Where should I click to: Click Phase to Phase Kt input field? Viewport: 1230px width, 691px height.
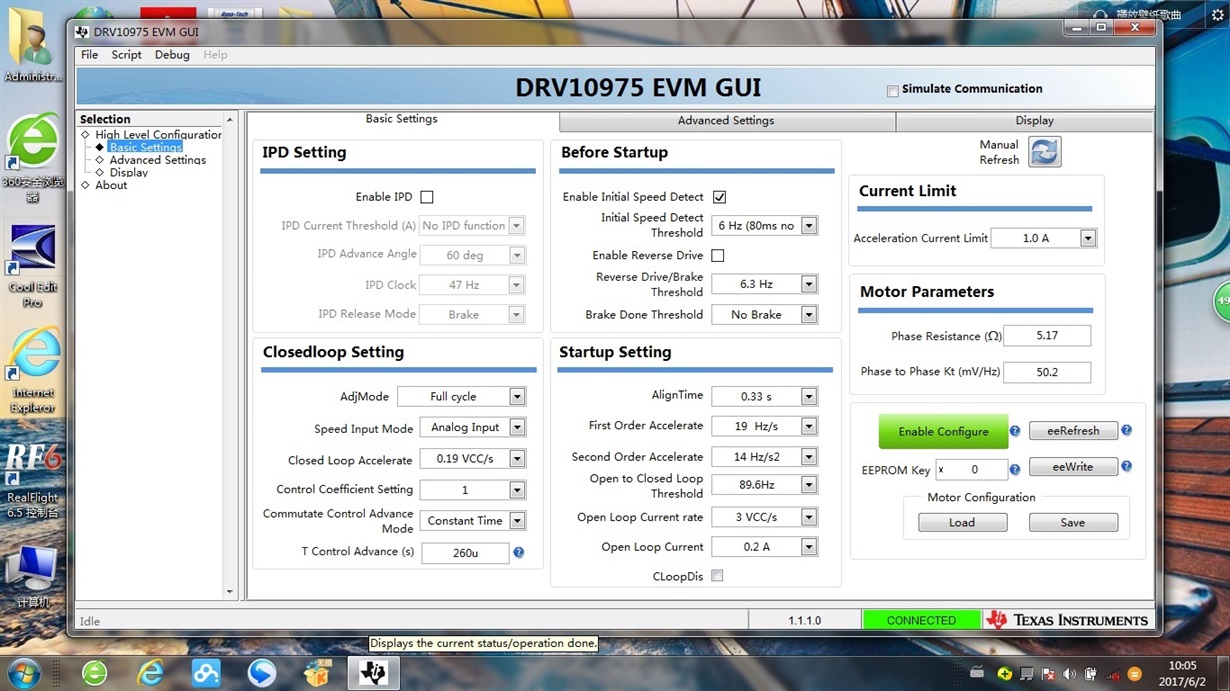click(x=1047, y=372)
